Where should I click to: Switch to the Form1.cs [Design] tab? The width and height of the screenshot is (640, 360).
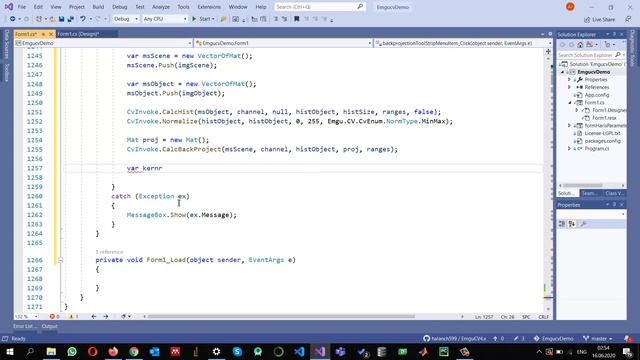tap(78, 34)
